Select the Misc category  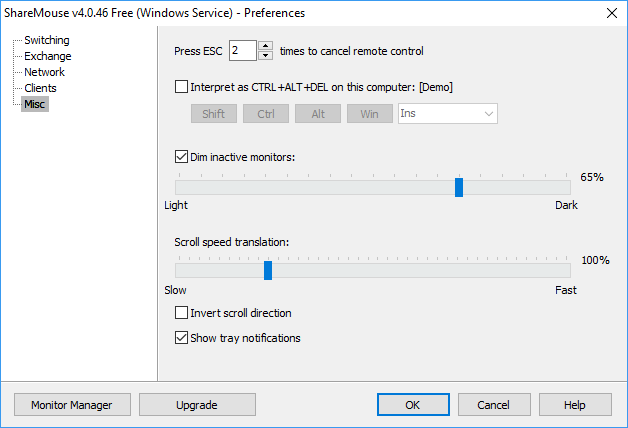pyautogui.click(x=35, y=104)
